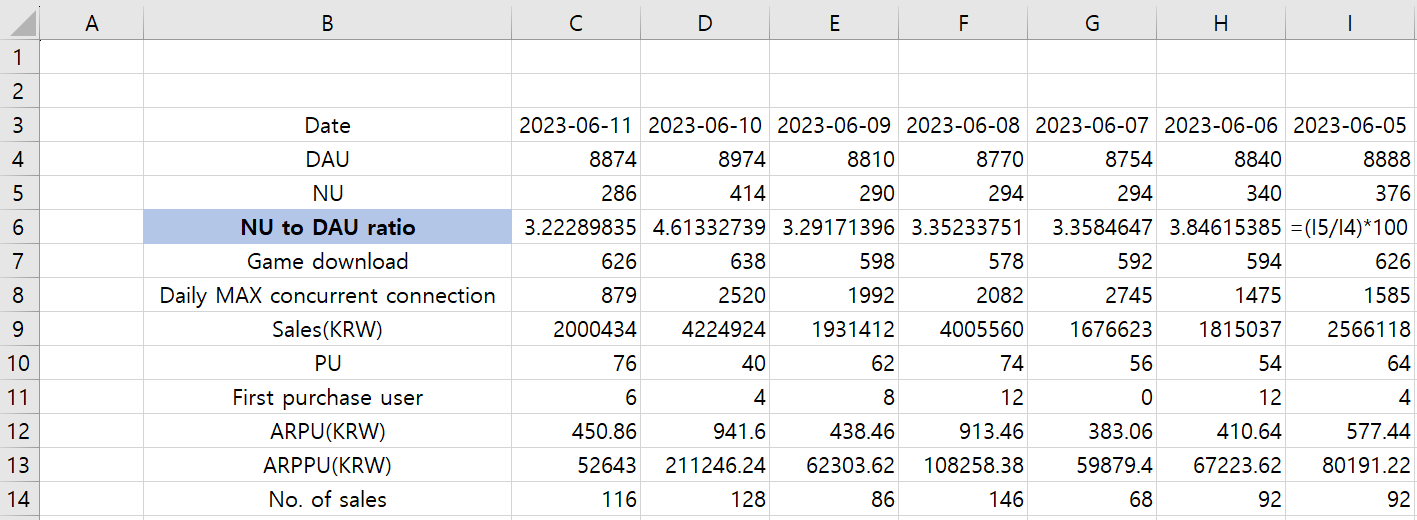The image size is (1417, 520).
Task: Click the sales value 4005560
Action: coord(963,329)
